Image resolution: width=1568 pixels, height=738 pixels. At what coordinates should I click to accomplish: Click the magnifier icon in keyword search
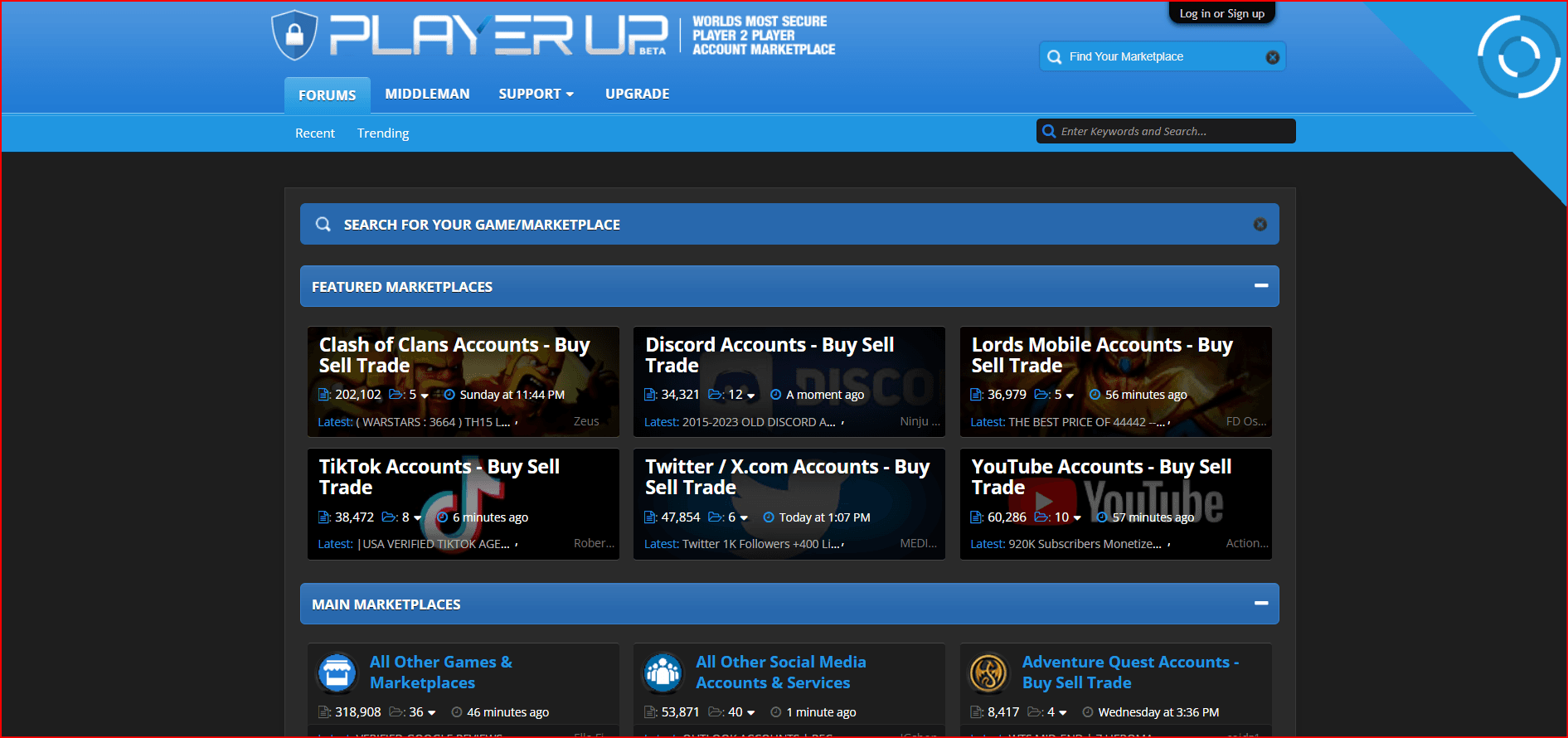1049,131
